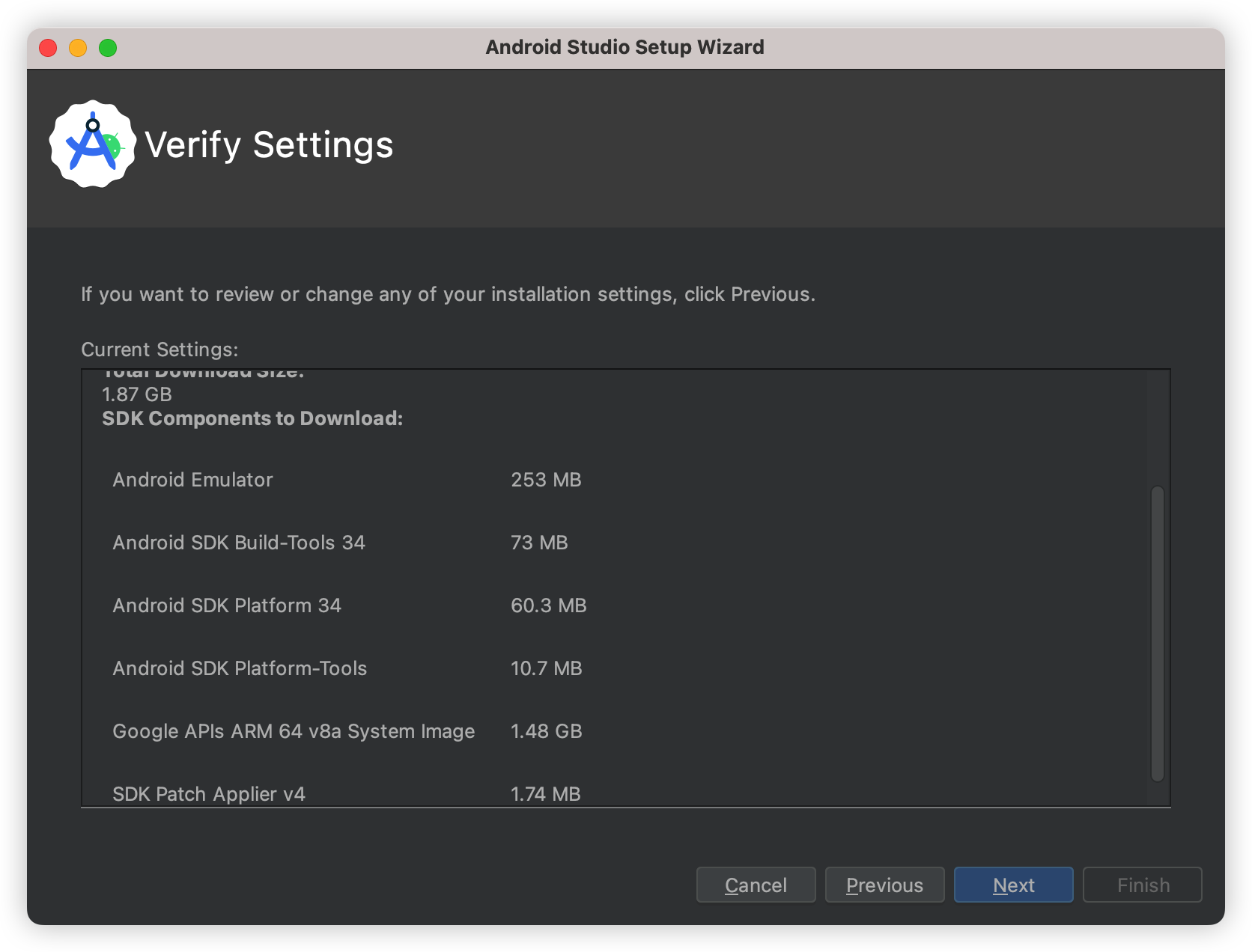Click the 1.87 GB total download size
Viewport: 1252px width, 952px height.
click(137, 394)
